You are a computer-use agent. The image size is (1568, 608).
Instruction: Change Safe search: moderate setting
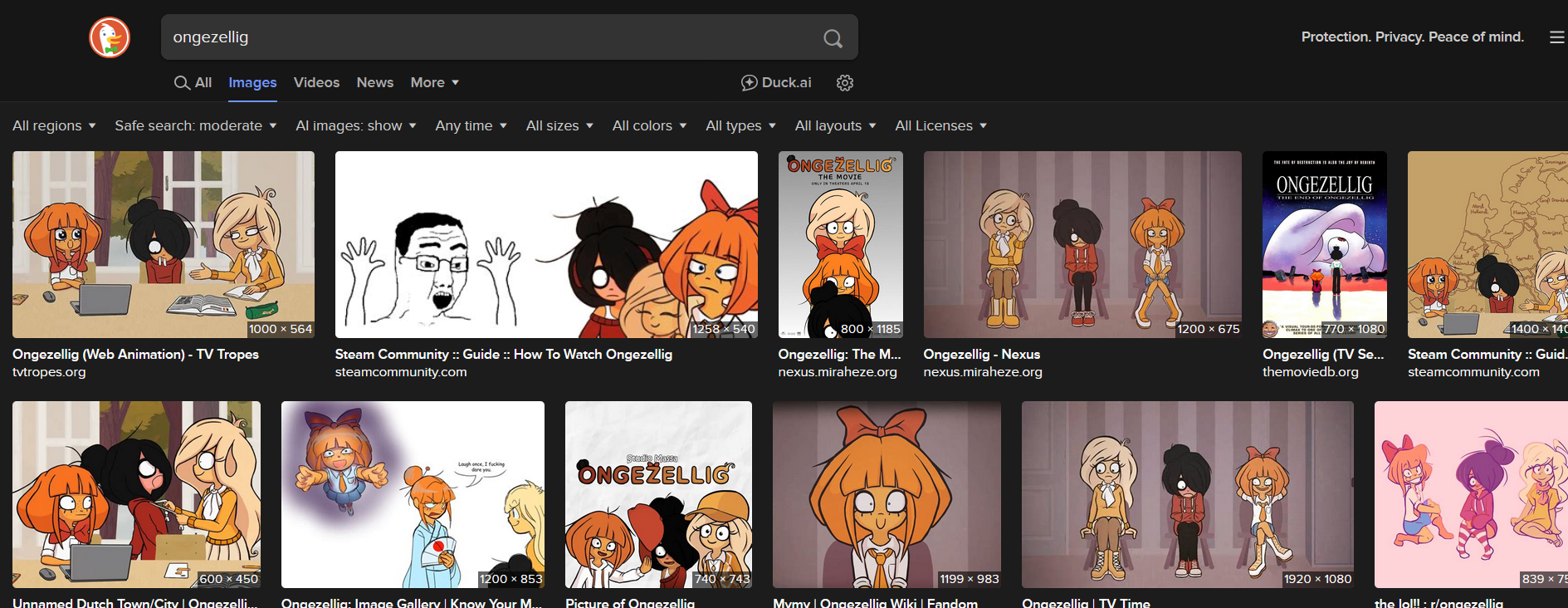pos(195,125)
